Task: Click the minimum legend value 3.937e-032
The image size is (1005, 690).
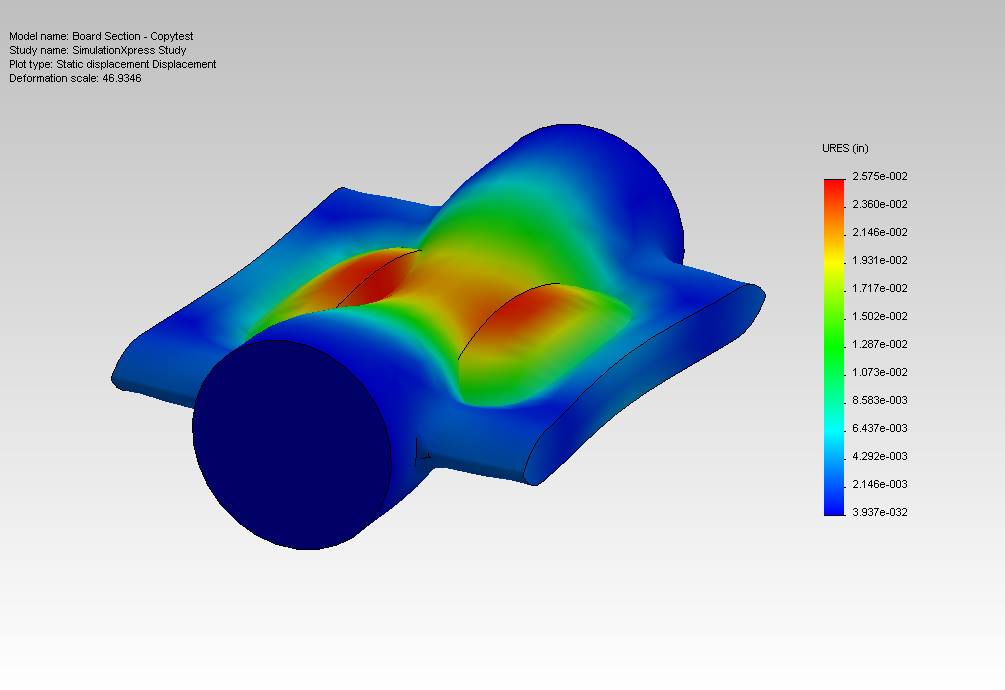Action: [x=879, y=512]
